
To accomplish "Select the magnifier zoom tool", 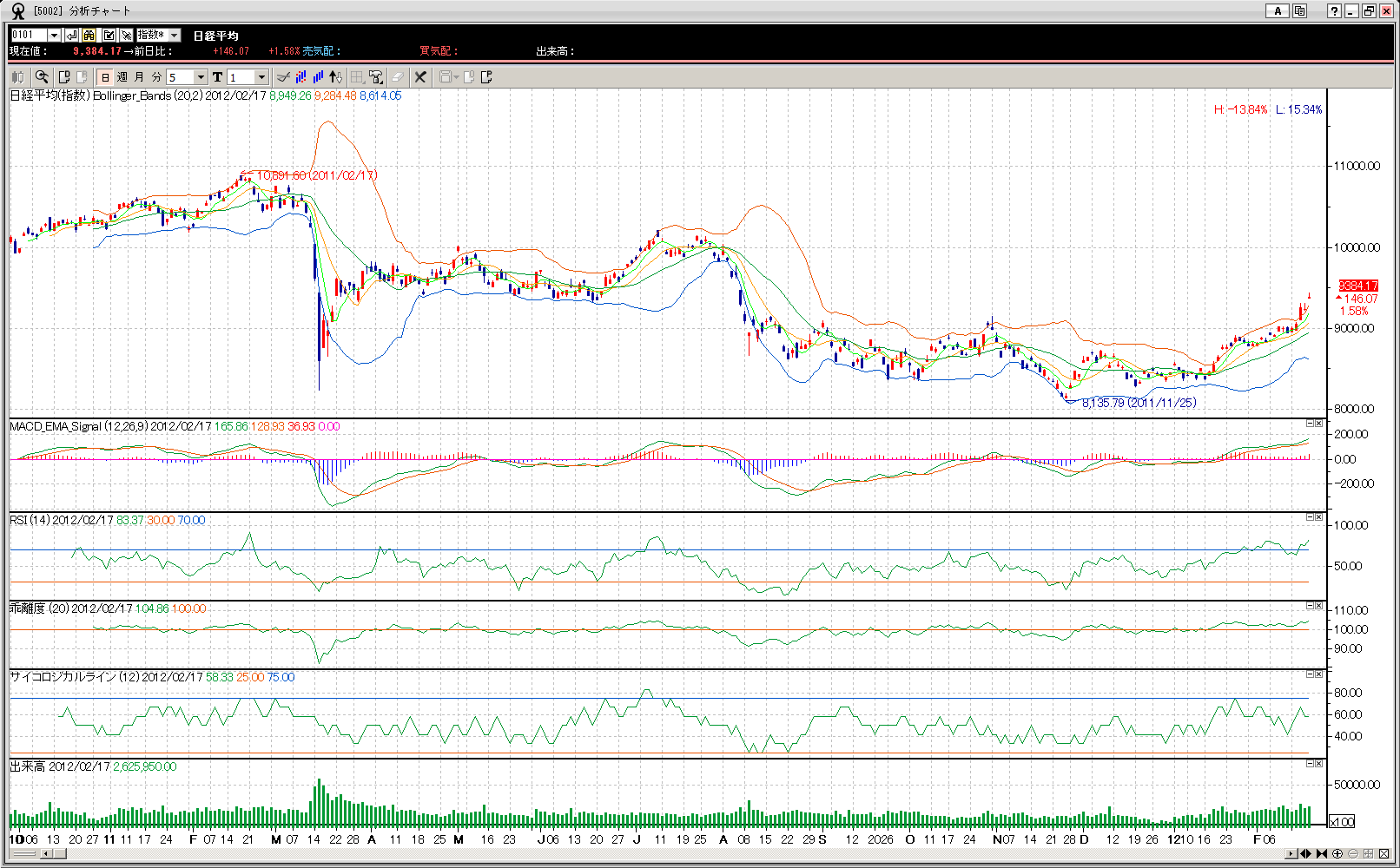I will coord(41,77).
